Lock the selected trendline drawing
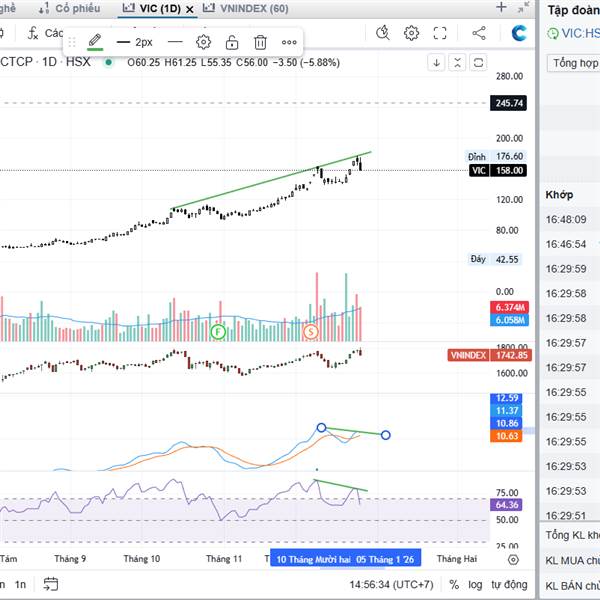Screen dimensions: 600x600 pos(232,42)
